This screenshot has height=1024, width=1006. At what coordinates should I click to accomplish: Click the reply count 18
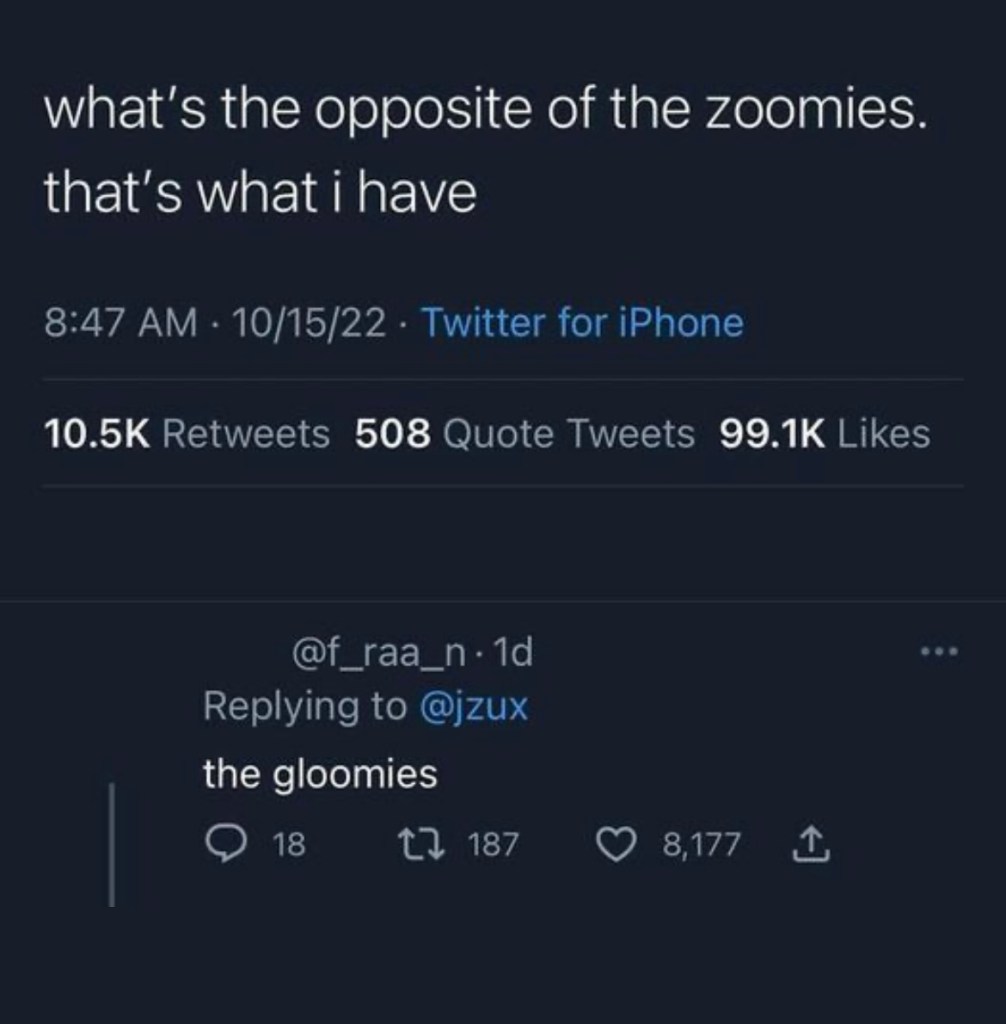point(289,846)
